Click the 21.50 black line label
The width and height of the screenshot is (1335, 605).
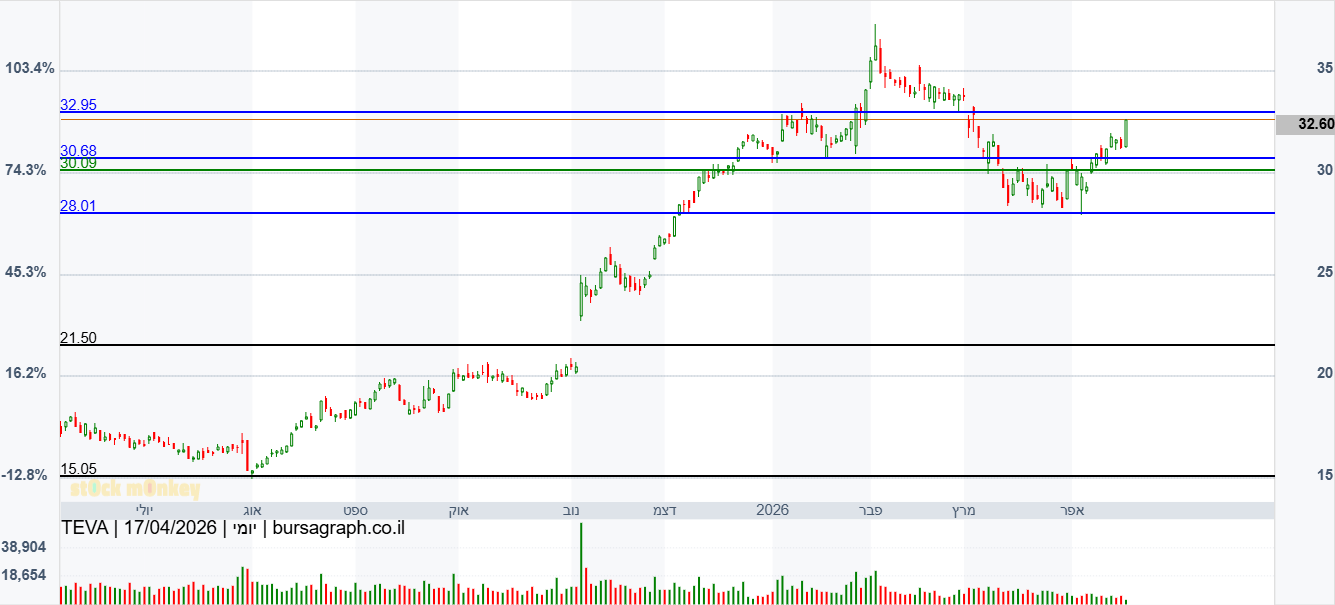[x=78, y=338]
